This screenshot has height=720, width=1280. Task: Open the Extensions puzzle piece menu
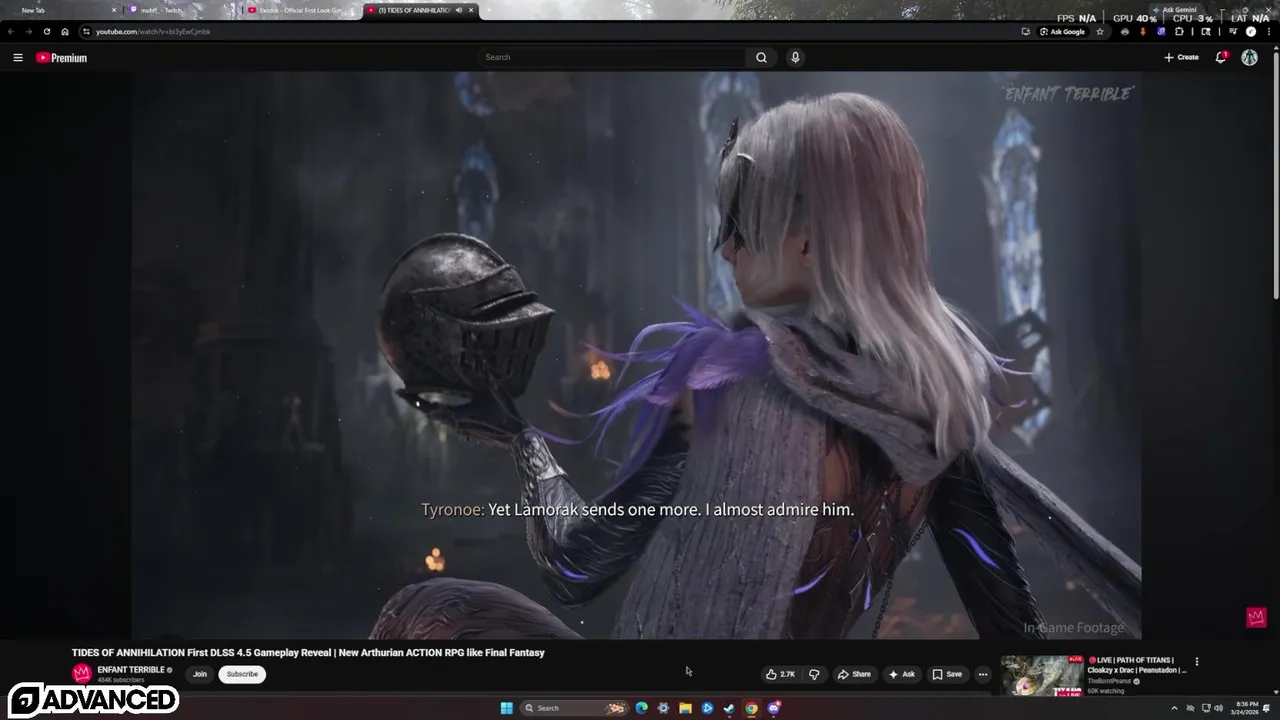pos(1179,32)
